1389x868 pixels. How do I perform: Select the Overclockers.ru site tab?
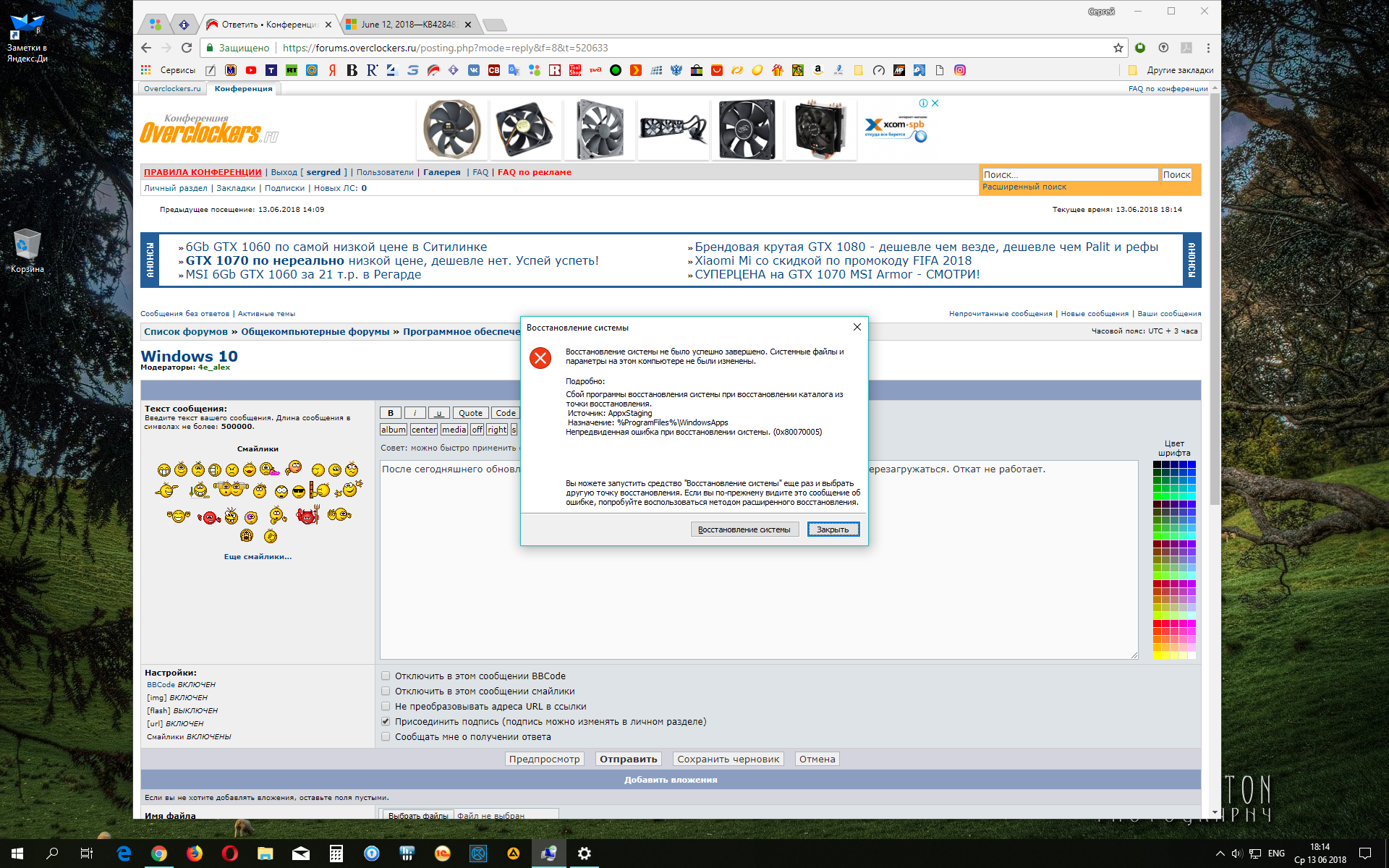tap(172, 88)
